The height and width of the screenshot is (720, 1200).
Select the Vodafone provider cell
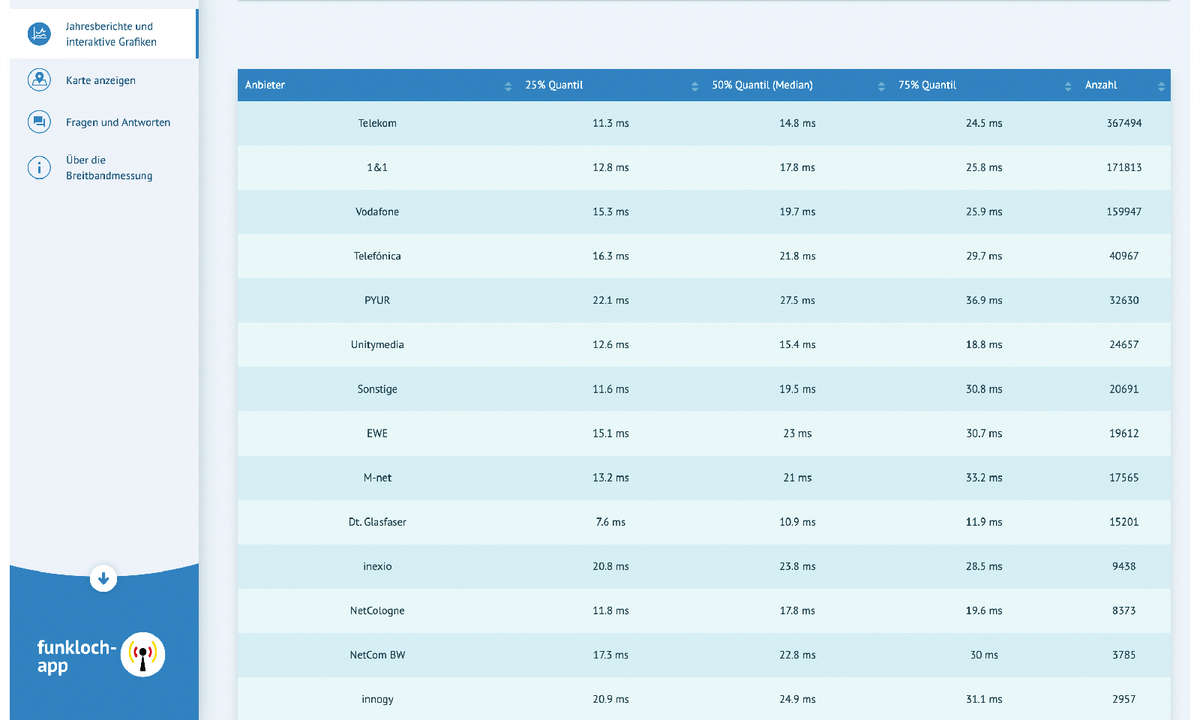(377, 212)
